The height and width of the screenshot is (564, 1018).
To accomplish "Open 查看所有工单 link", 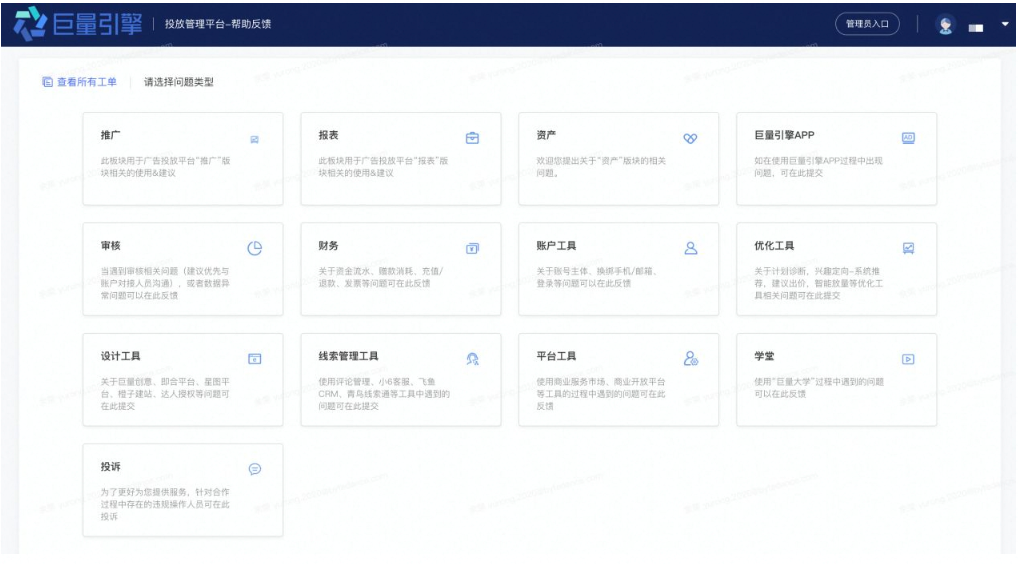I will 87,82.
